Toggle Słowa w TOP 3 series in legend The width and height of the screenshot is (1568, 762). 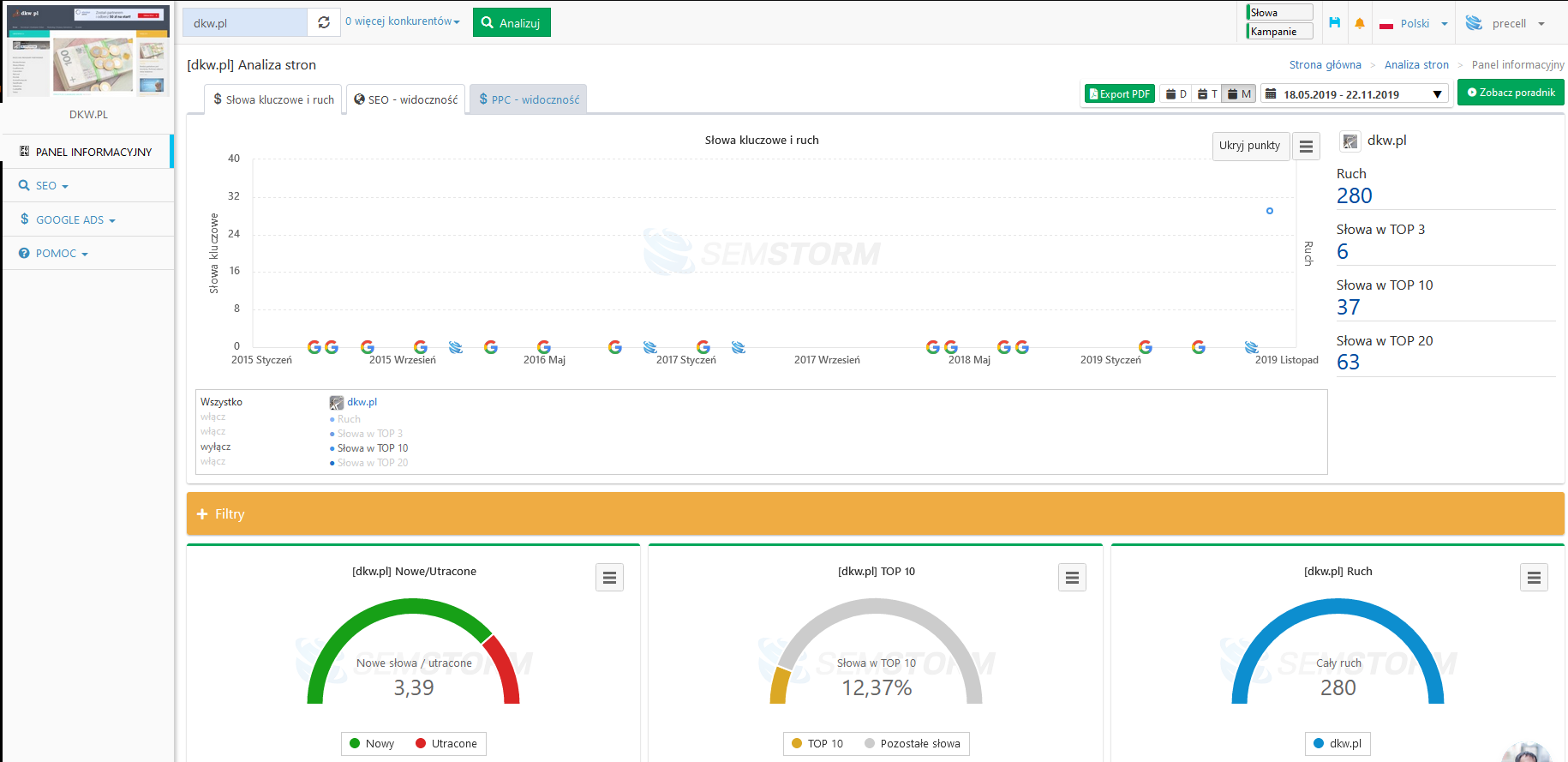click(366, 434)
